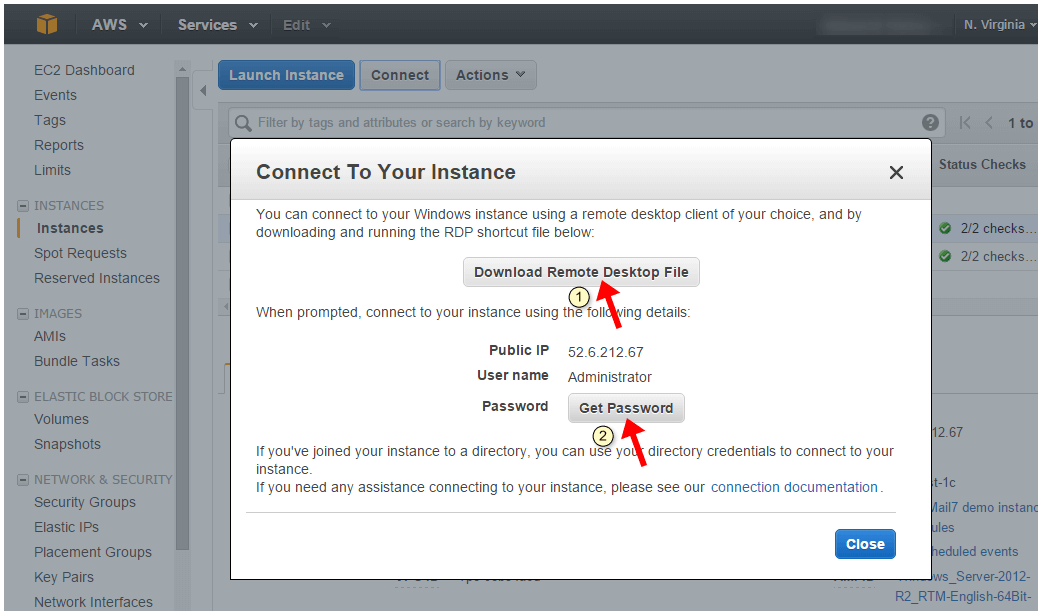Viewport: 1042px width, 615px height.
Task: Collapse the NETWORK & SECURITY section
Action: 23,480
